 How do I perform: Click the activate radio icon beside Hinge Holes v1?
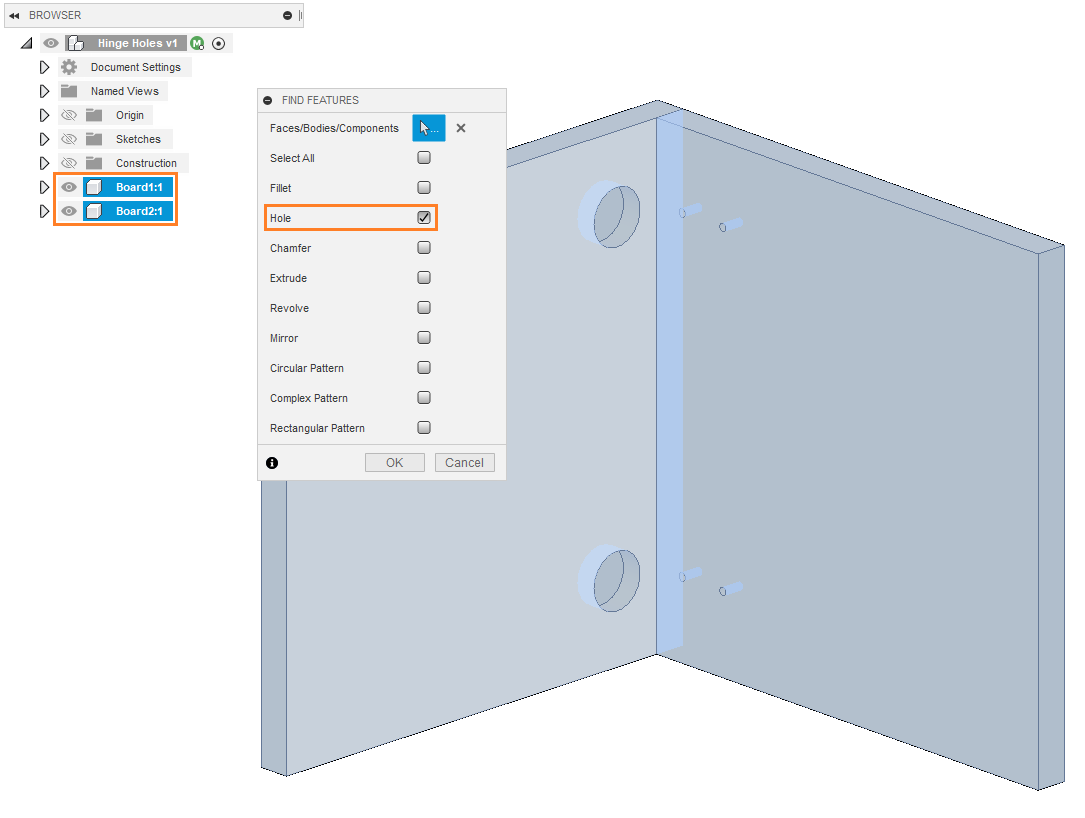pyautogui.click(x=219, y=43)
